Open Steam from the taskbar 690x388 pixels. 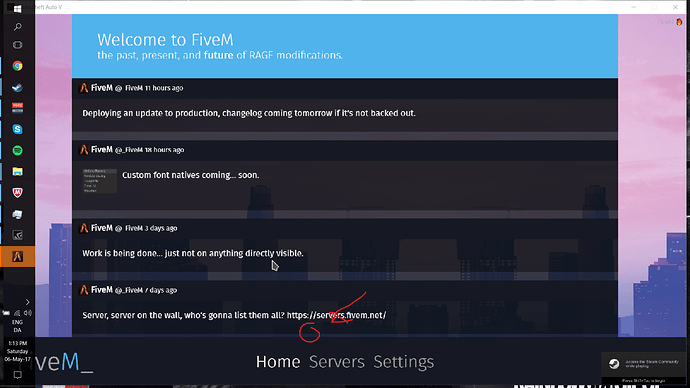point(18,87)
